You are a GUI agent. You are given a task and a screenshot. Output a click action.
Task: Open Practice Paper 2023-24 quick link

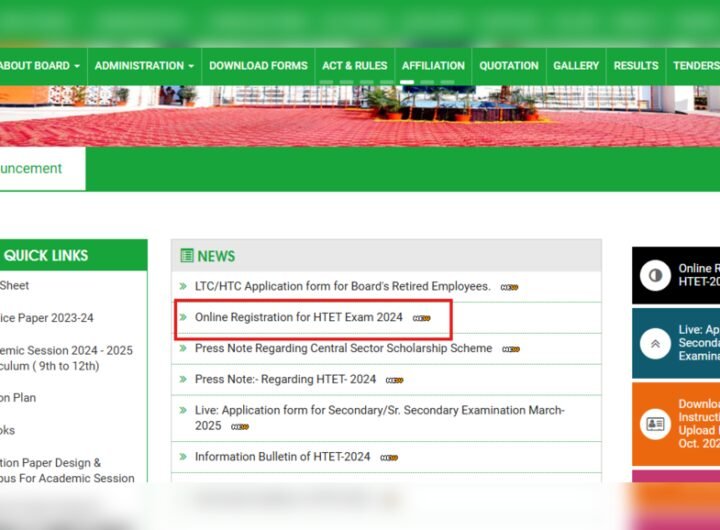tap(46, 318)
